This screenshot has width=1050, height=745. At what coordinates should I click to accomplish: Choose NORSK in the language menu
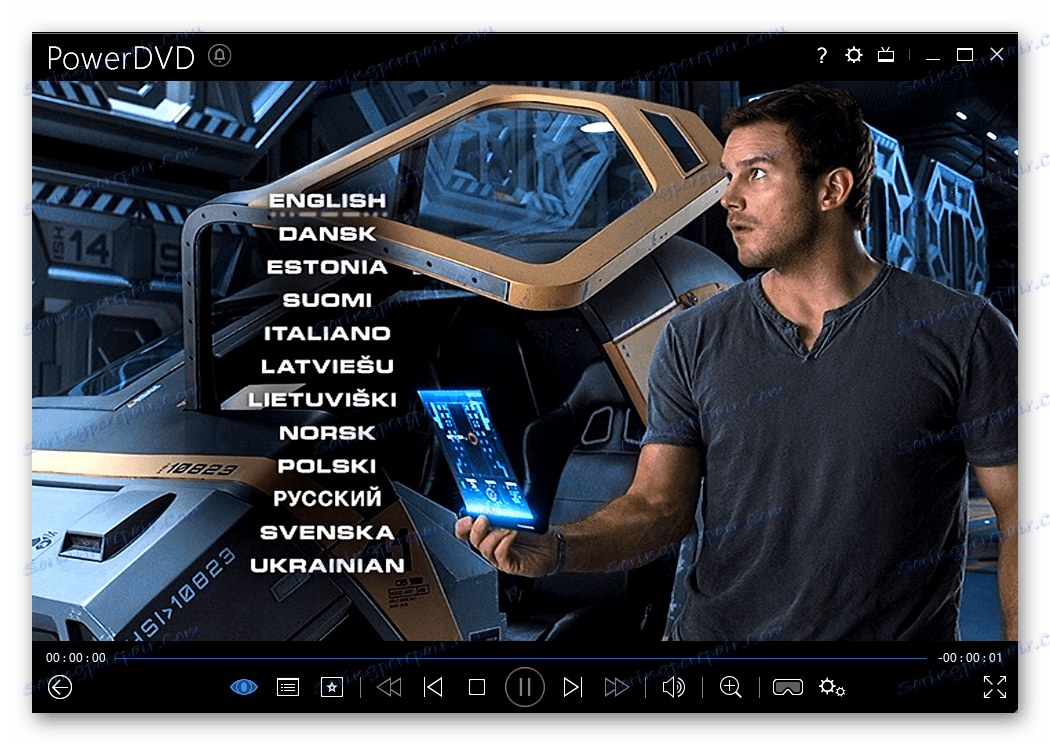327,433
